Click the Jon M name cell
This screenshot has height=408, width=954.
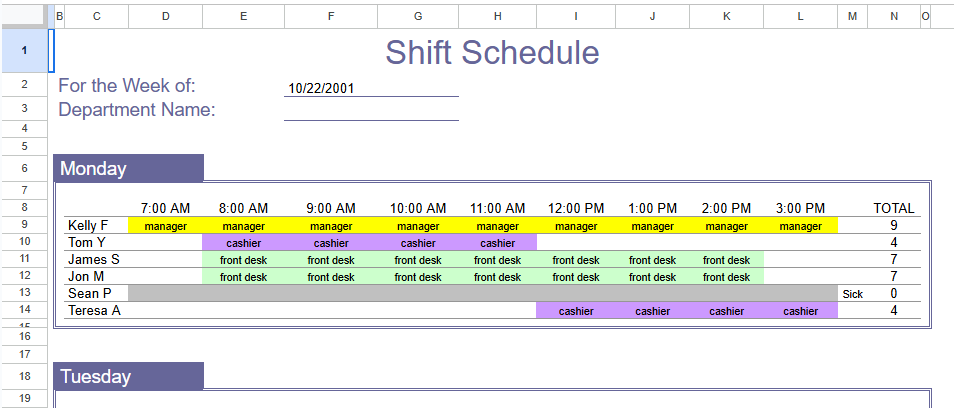click(96, 277)
